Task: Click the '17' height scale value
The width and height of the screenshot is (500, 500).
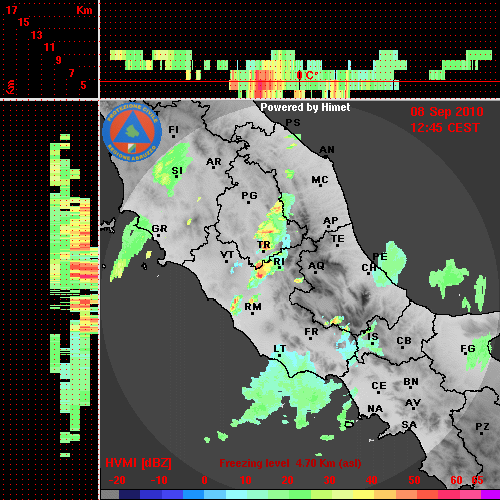Action: point(12,10)
